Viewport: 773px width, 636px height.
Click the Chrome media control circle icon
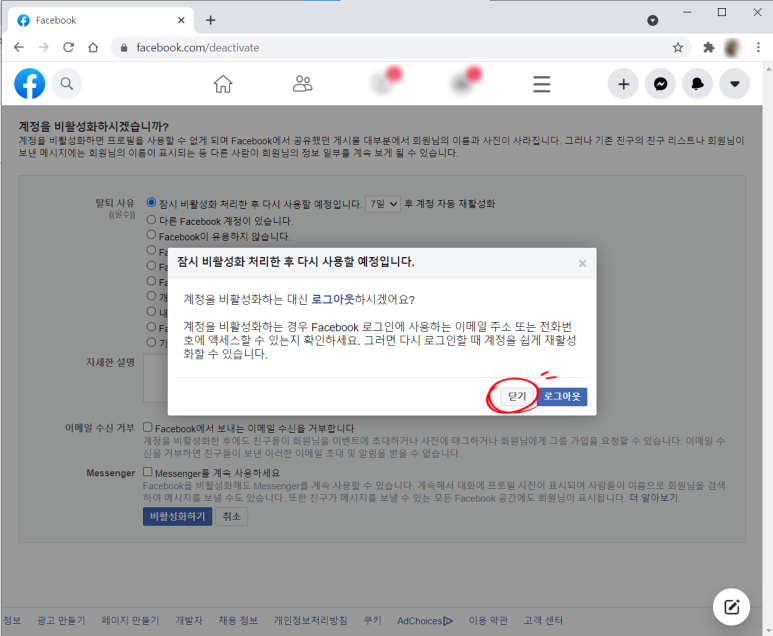[652, 20]
